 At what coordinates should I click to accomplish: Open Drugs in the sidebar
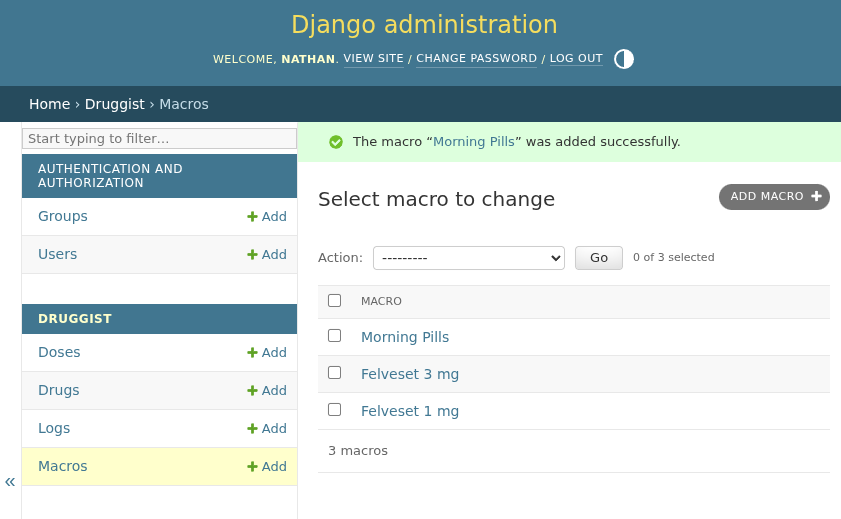pyautogui.click(x=58, y=390)
